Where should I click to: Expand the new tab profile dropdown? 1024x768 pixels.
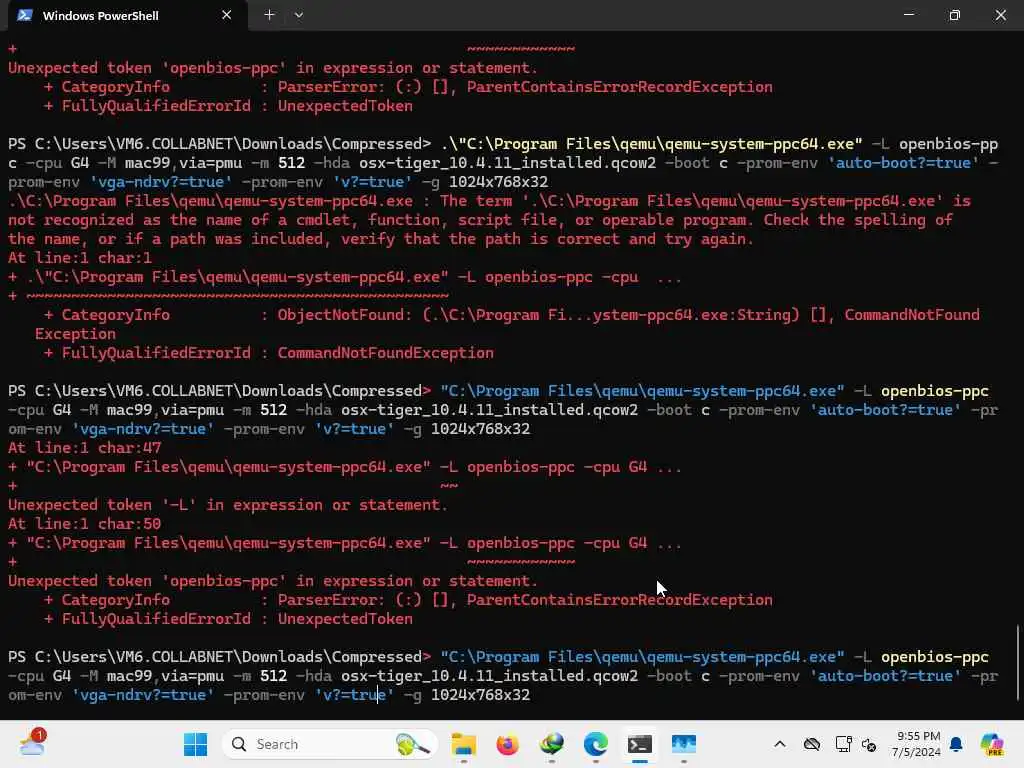point(298,15)
